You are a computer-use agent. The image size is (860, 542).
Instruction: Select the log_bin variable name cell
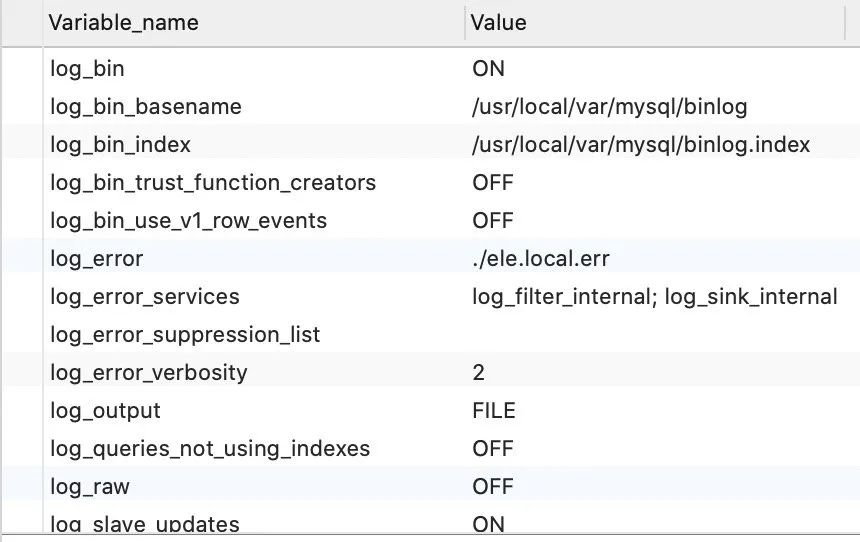pyautogui.click(x=87, y=69)
